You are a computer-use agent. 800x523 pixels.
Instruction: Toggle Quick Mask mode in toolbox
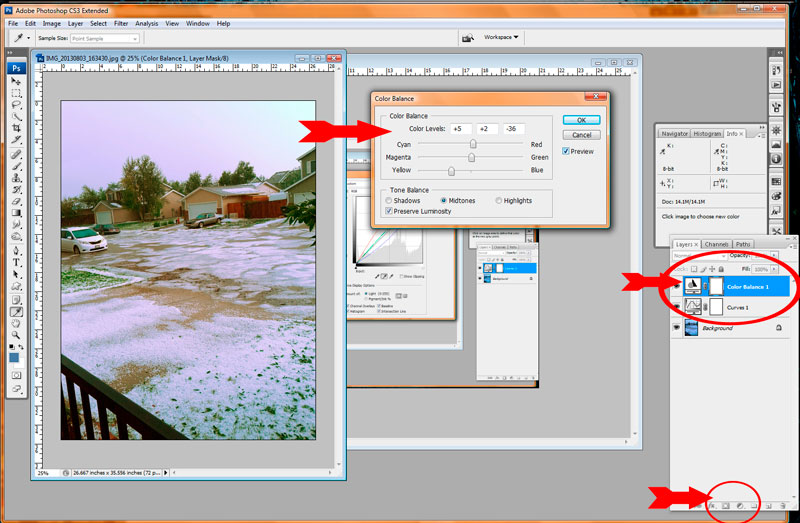click(x=16, y=376)
